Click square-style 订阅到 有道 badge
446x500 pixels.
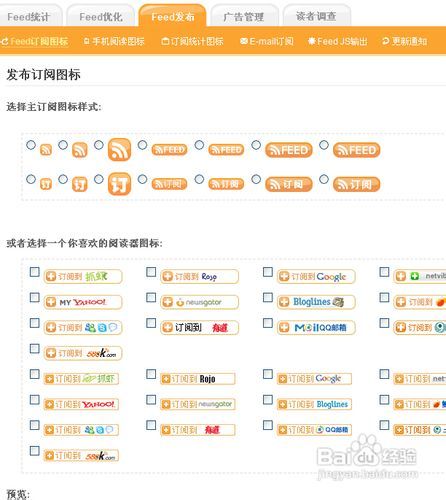click(x=198, y=430)
